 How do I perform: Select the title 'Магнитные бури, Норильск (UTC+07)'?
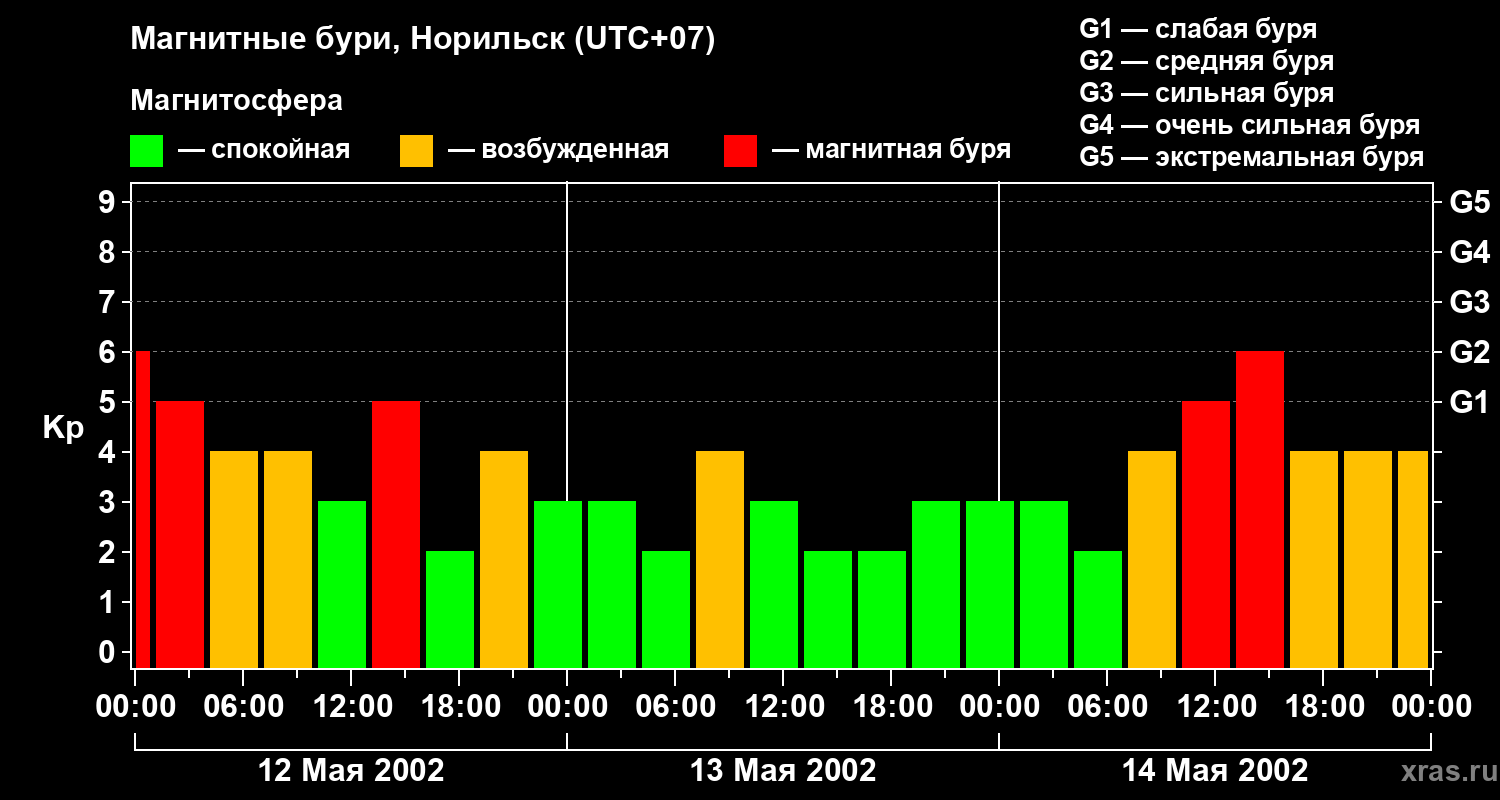click(423, 40)
